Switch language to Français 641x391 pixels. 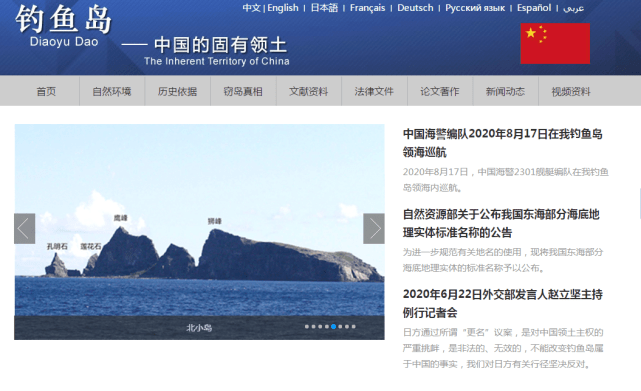pos(368,8)
